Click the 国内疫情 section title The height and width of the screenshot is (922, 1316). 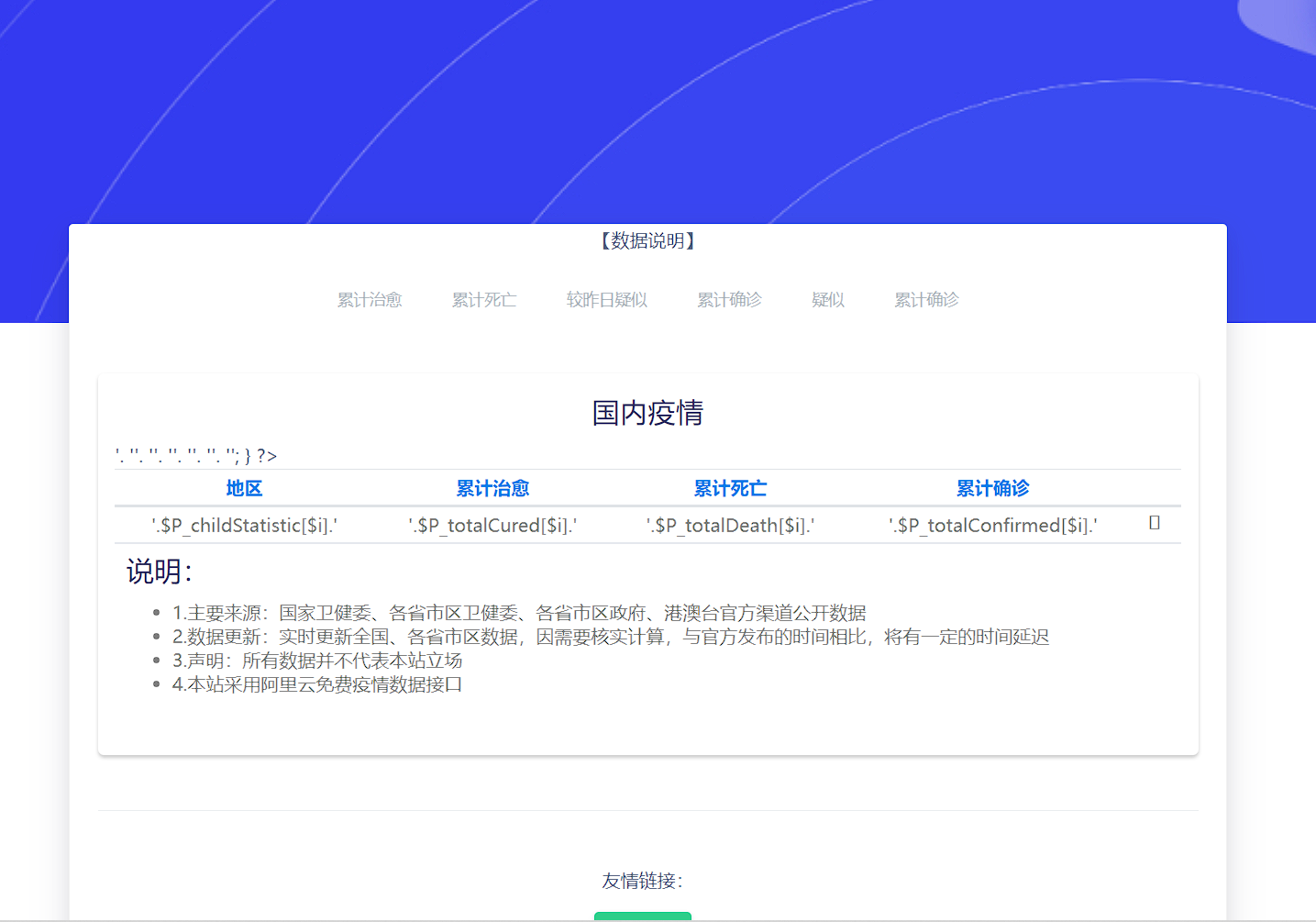pyautogui.click(x=647, y=413)
